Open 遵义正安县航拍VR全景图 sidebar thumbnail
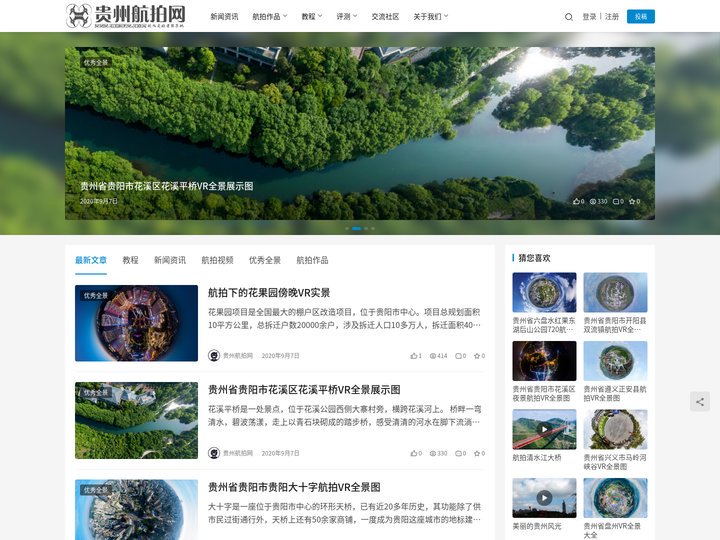Screen dimensions: 720x540 (x=615, y=361)
